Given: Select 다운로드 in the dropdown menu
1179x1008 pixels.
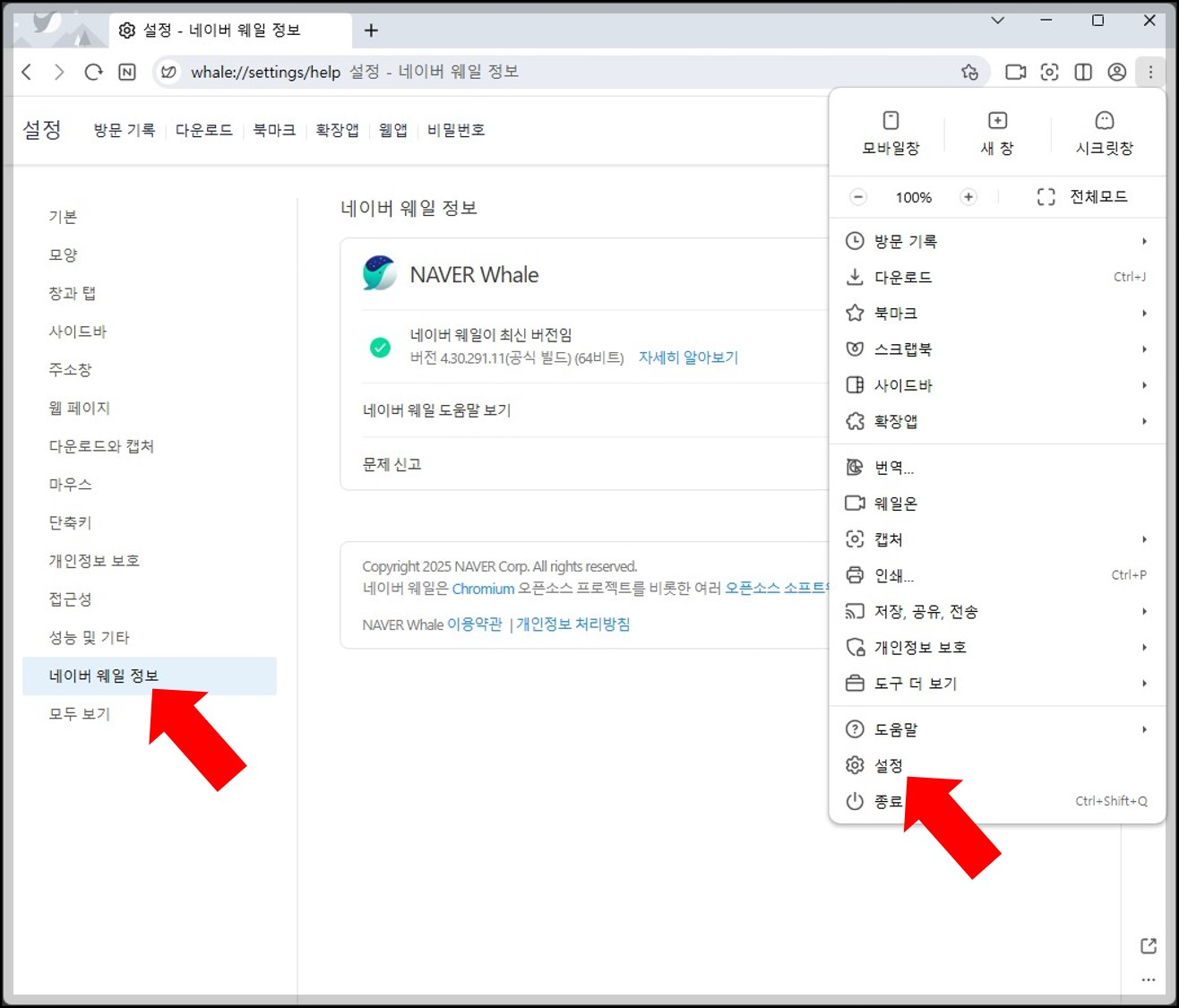Looking at the screenshot, I should tap(997, 277).
